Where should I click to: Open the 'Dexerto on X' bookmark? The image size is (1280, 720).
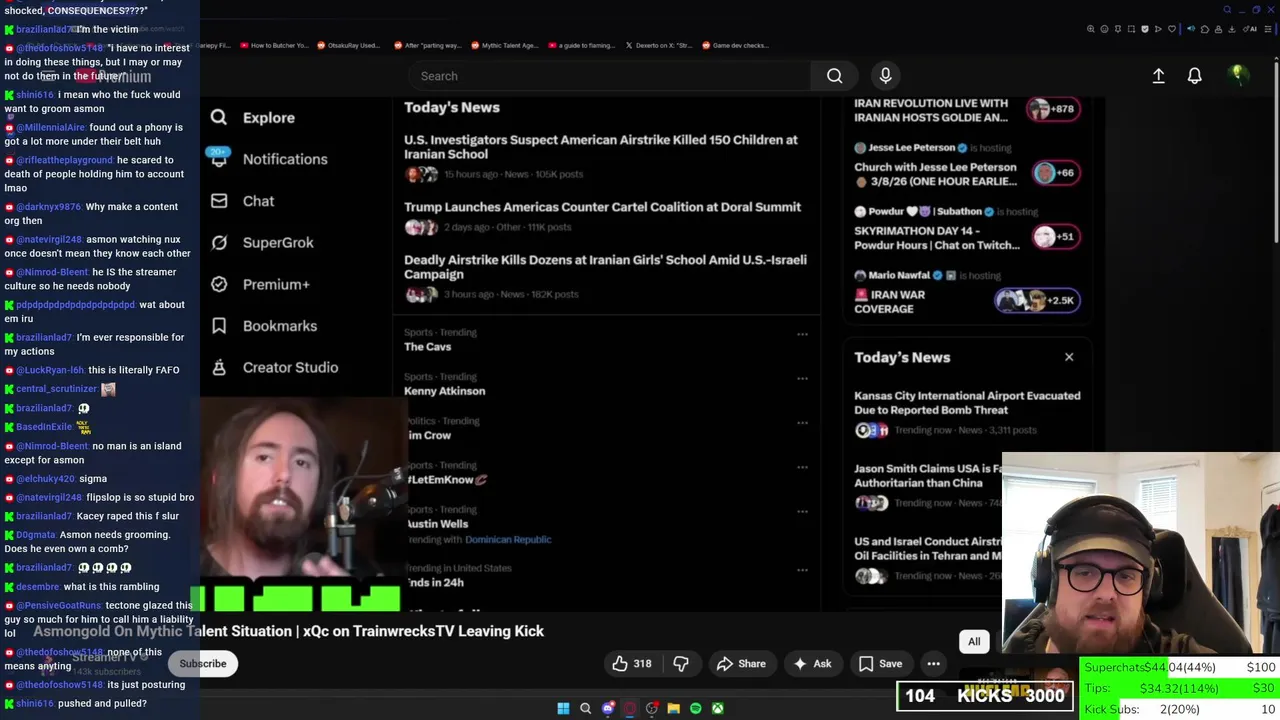coord(658,45)
